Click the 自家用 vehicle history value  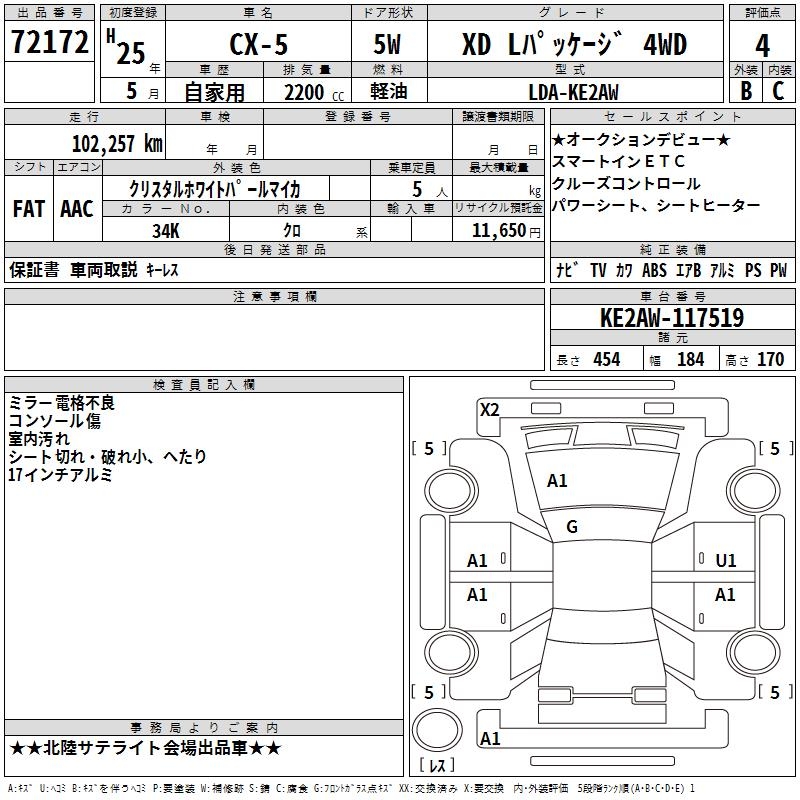pos(214,92)
